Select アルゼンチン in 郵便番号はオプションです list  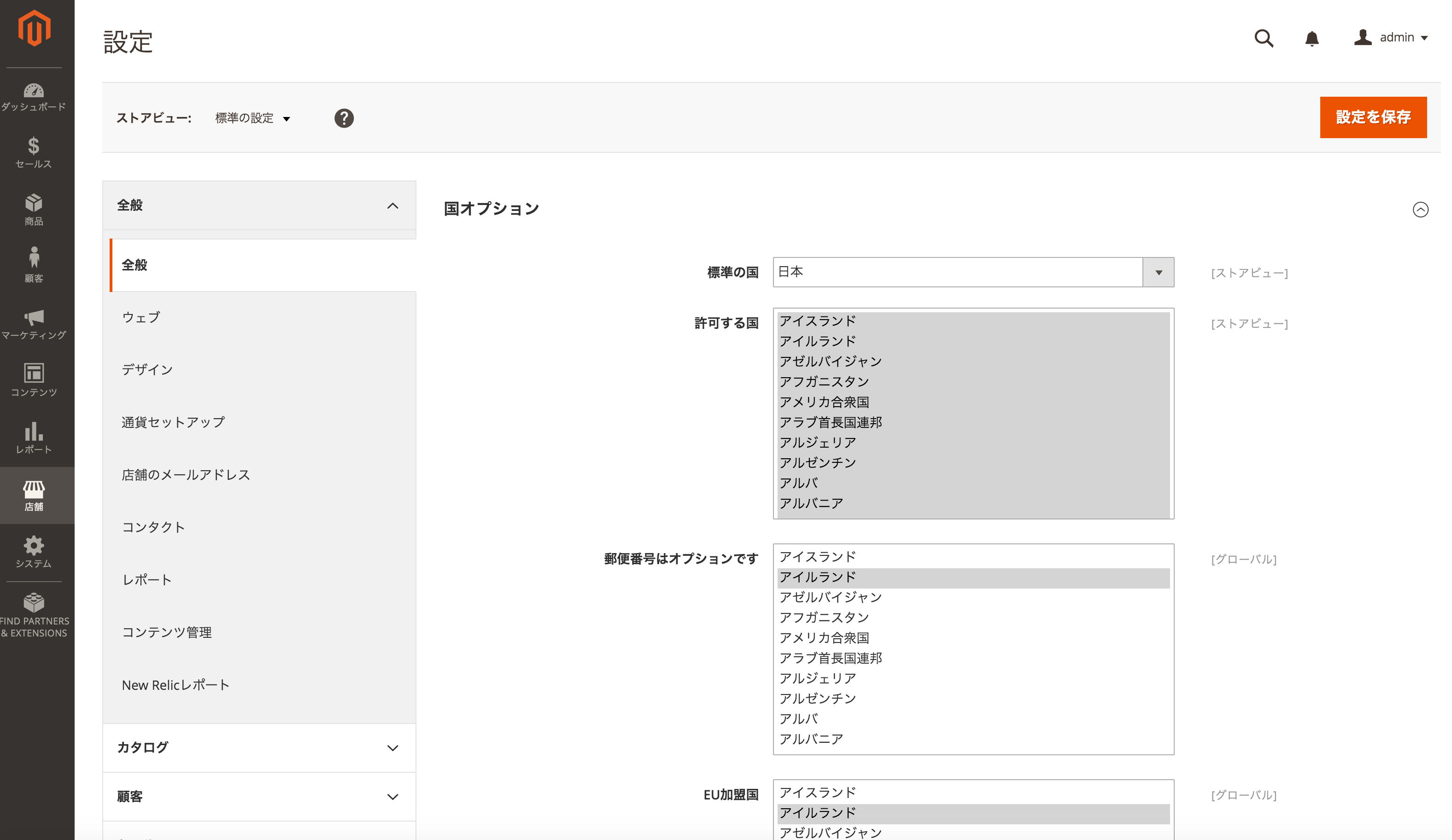[x=973, y=699]
